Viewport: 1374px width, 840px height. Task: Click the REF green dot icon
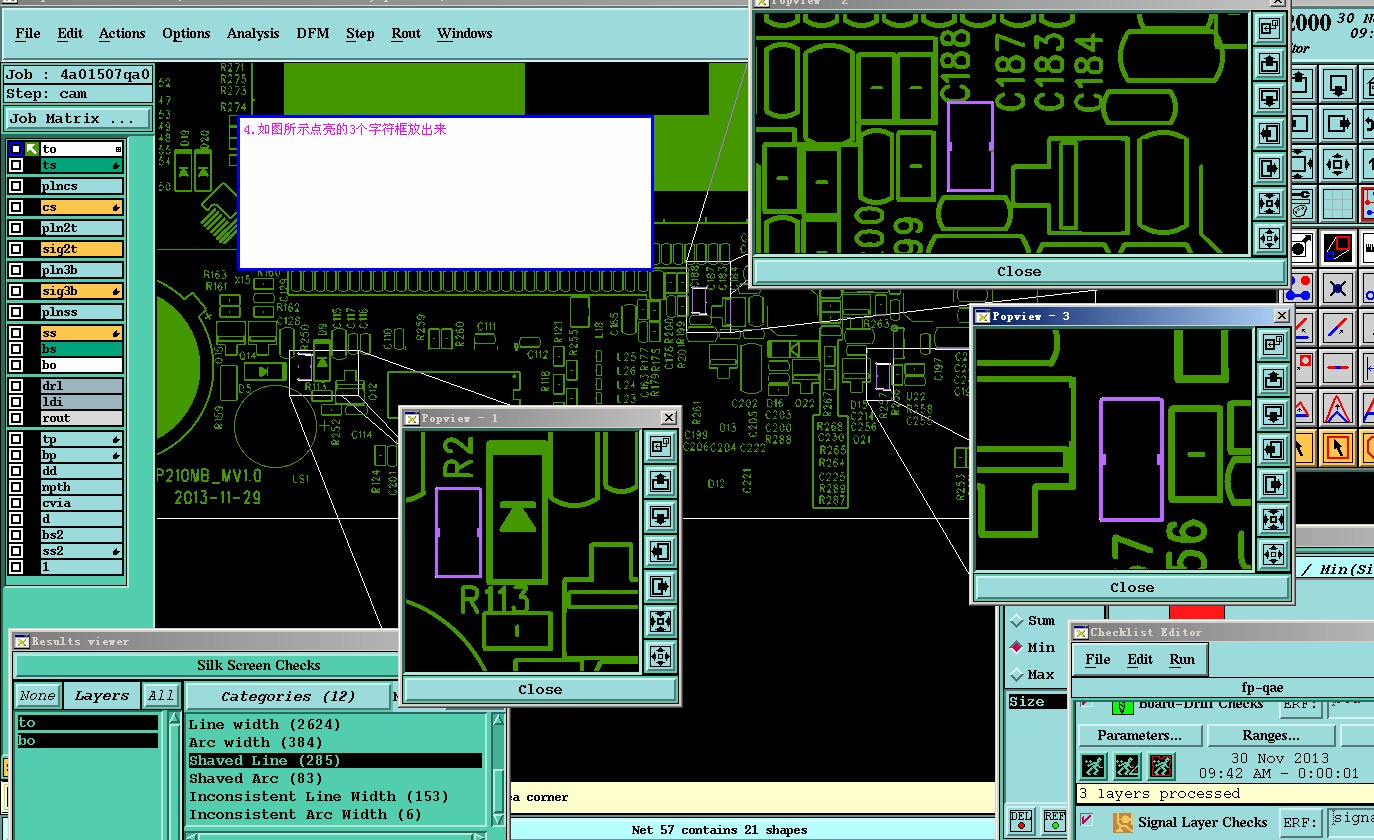(1054, 821)
